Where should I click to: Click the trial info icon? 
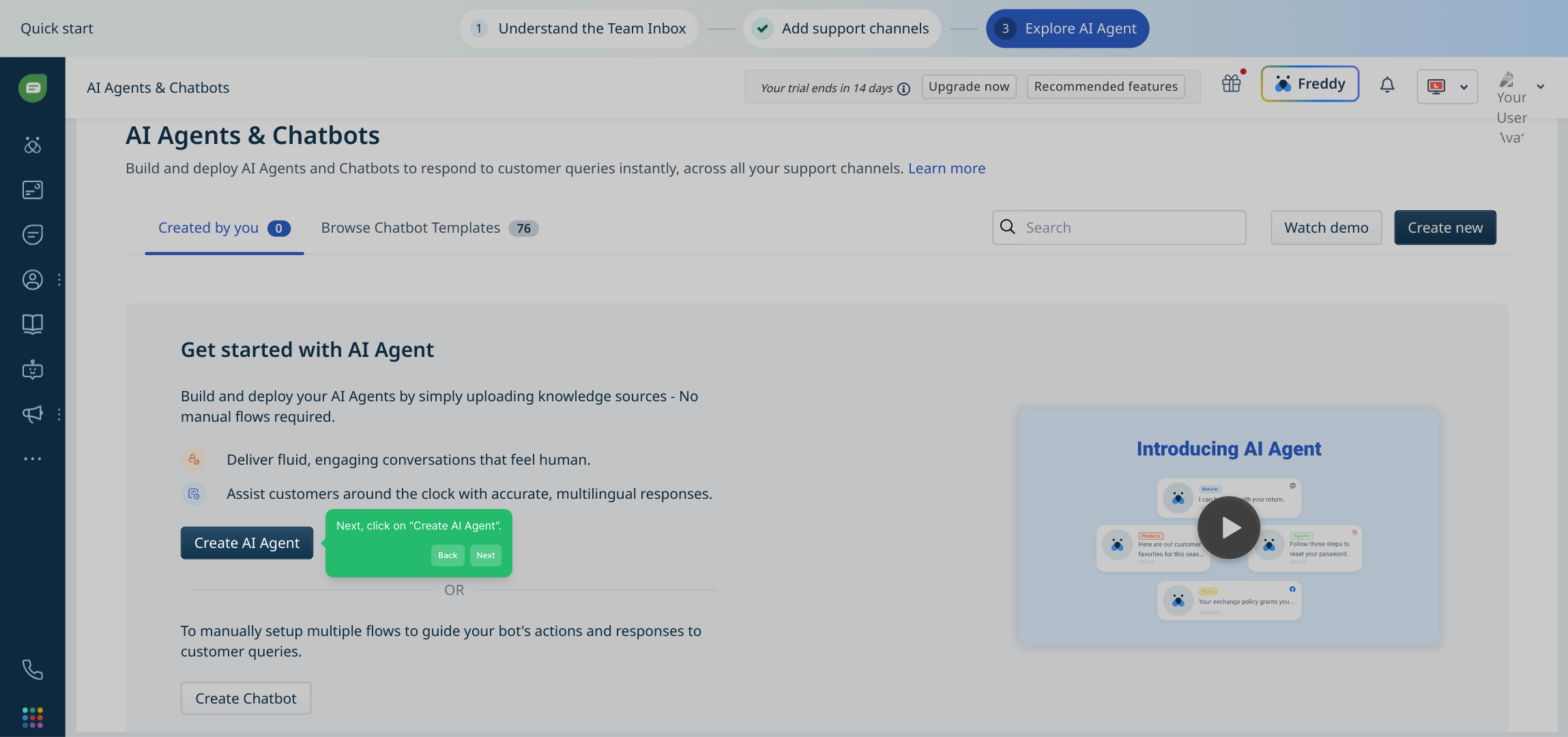click(904, 89)
